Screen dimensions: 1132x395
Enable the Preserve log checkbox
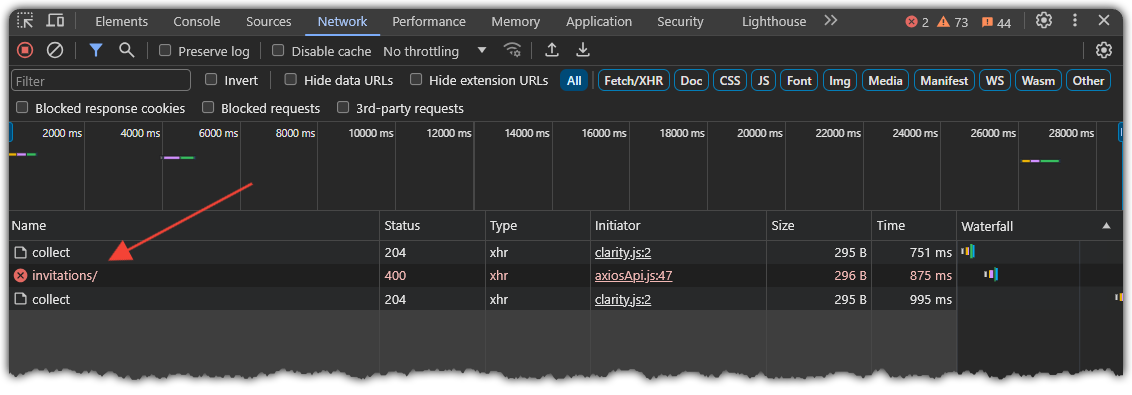point(165,51)
